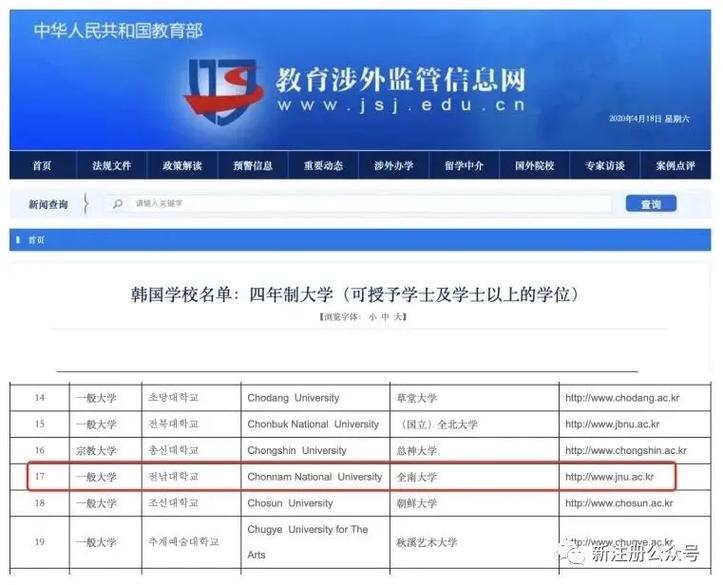This screenshot has height=585, width=723.
Task: Open the chongshin.ac.kr link
Action: coord(626,450)
